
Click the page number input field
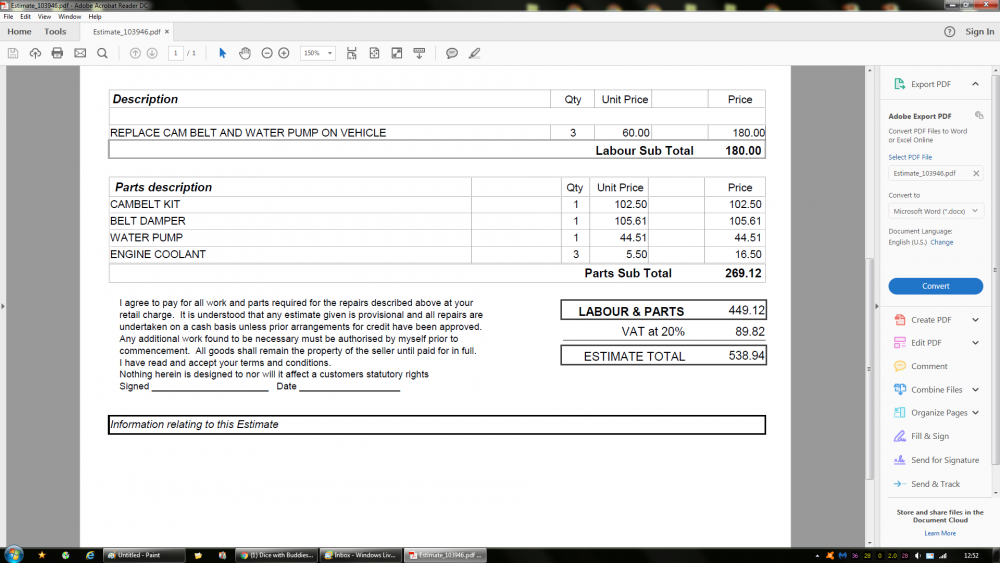pos(175,54)
